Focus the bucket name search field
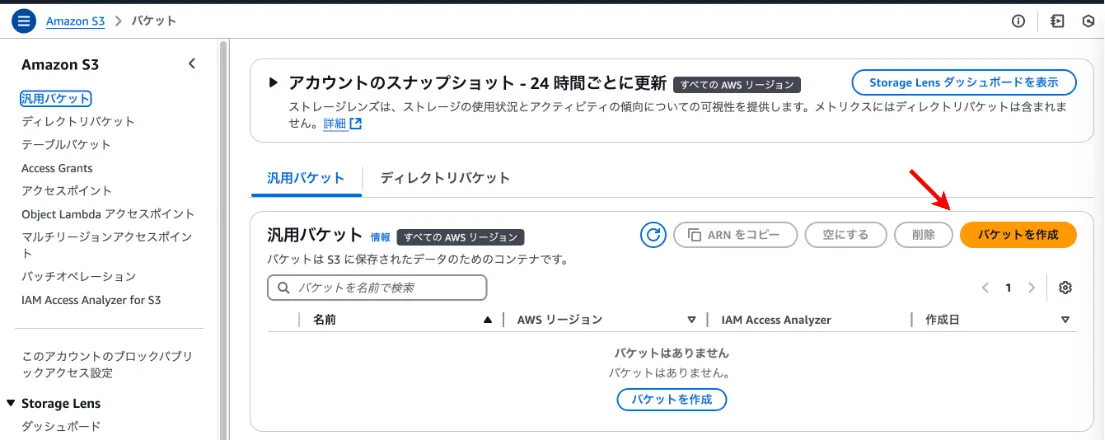 pos(377,288)
